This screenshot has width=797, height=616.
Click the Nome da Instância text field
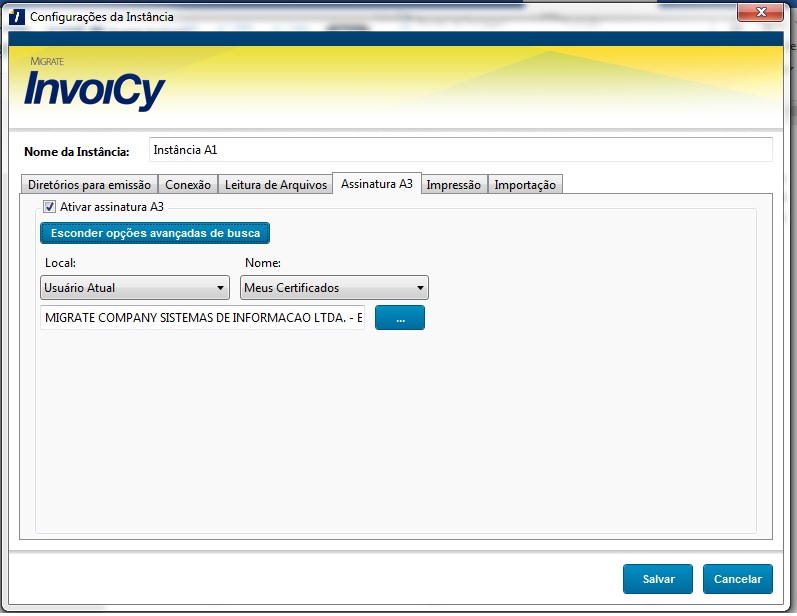(x=460, y=150)
